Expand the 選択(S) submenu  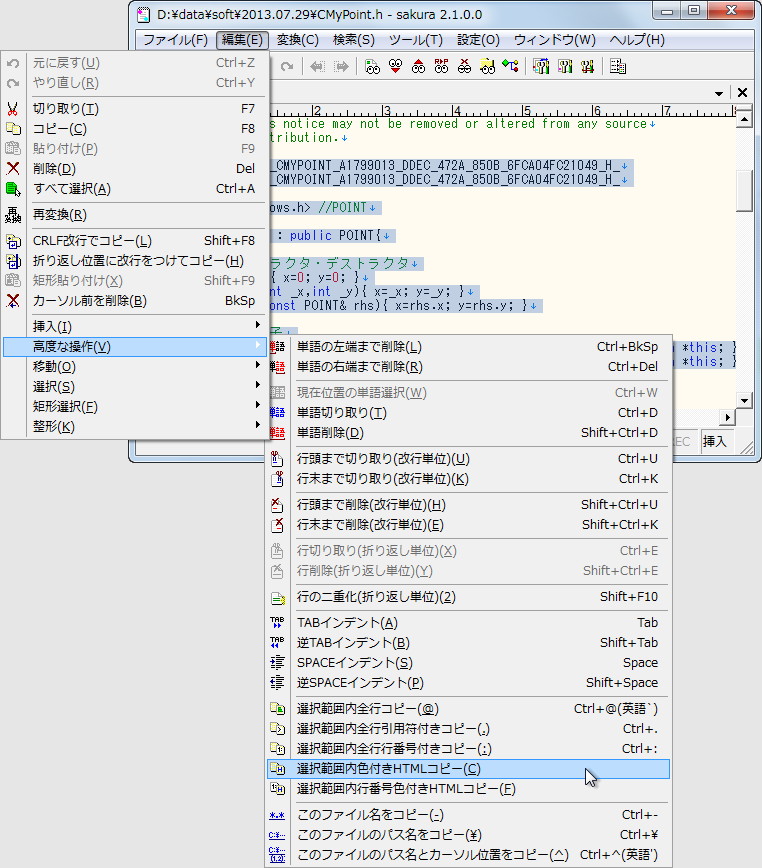click(133, 386)
